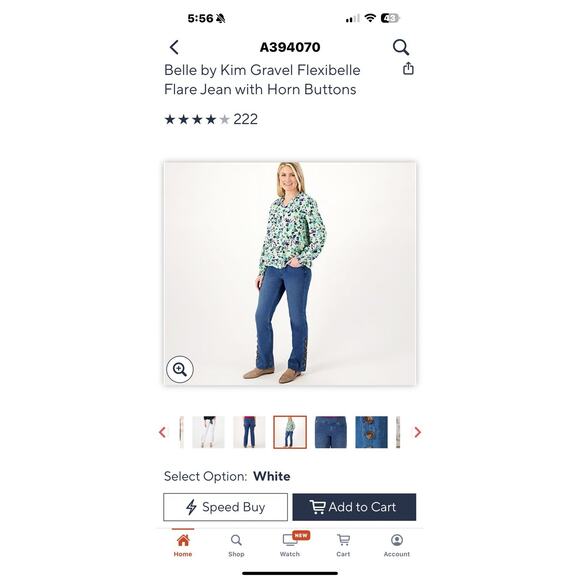This screenshot has height=580, width=580.
Task: Open the star rating with 222 reviews
Action: (211, 119)
